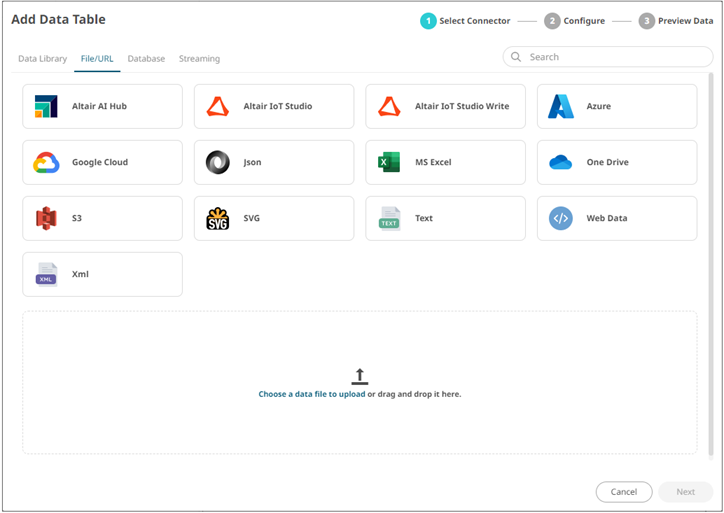Screen dimensions: 724x513
Task: Select the Json label text
Action: (x=253, y=163)
